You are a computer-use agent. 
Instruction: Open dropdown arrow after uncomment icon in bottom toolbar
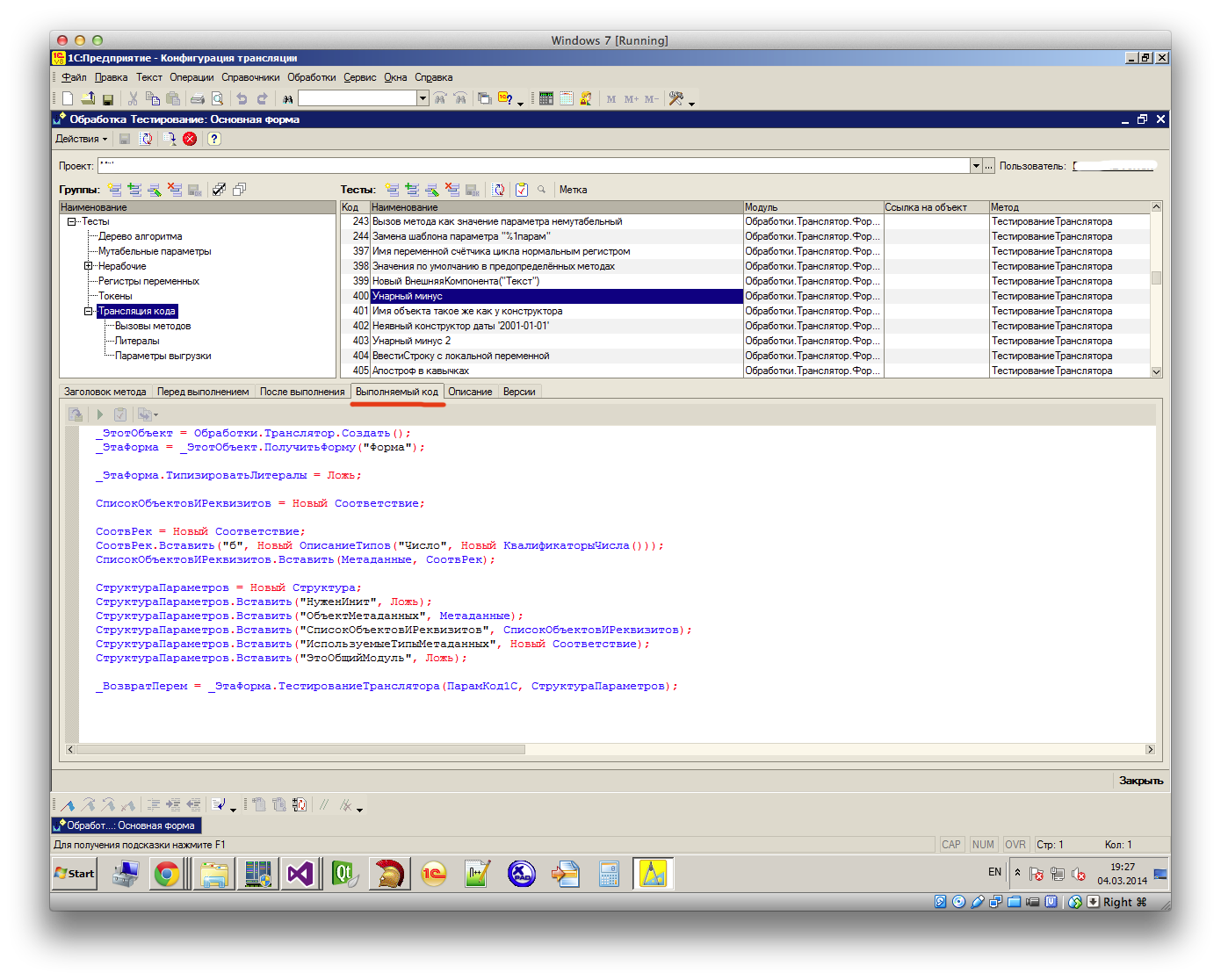click(x=359, y=809)
